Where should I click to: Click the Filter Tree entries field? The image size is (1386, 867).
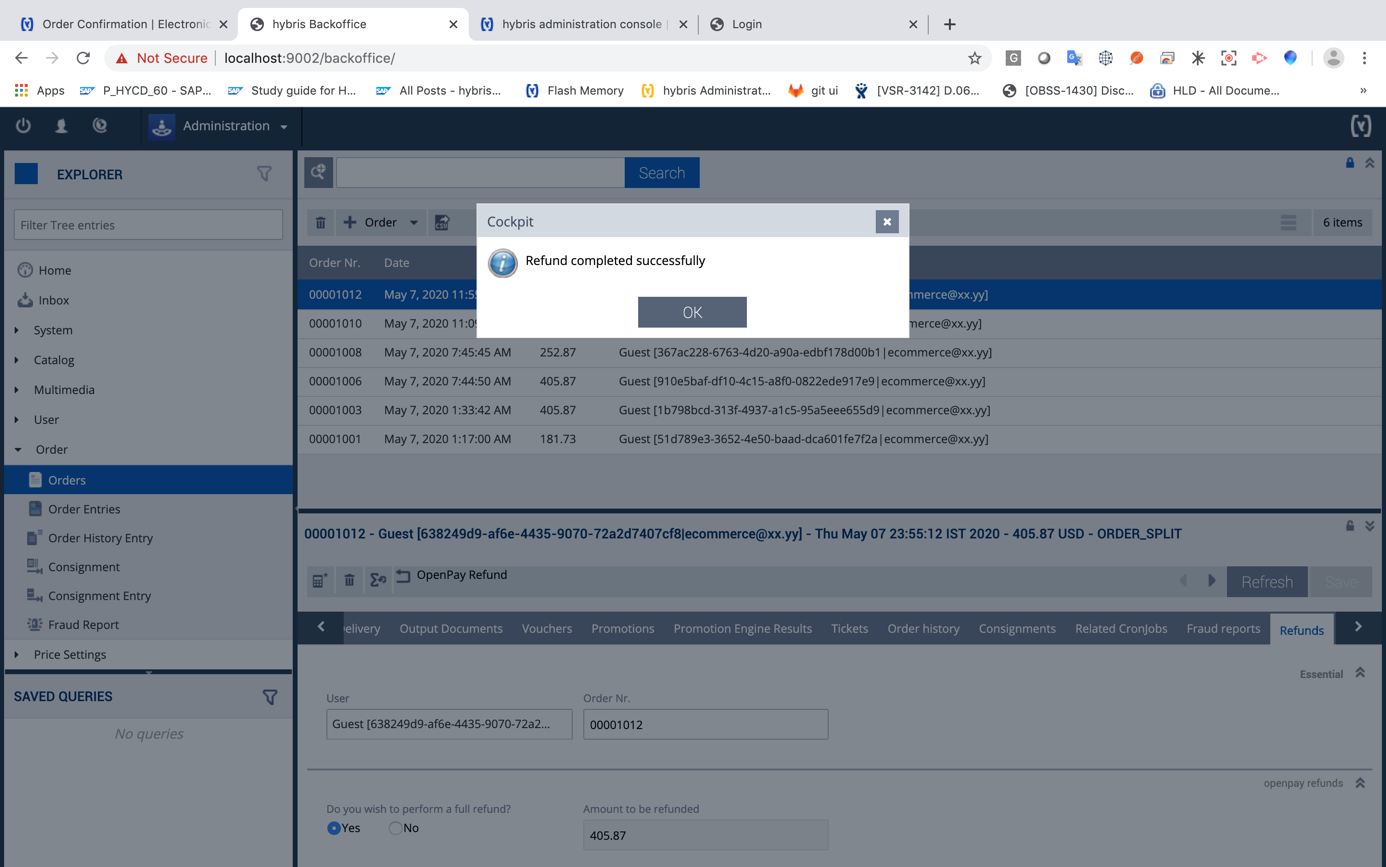click(148, 225)
